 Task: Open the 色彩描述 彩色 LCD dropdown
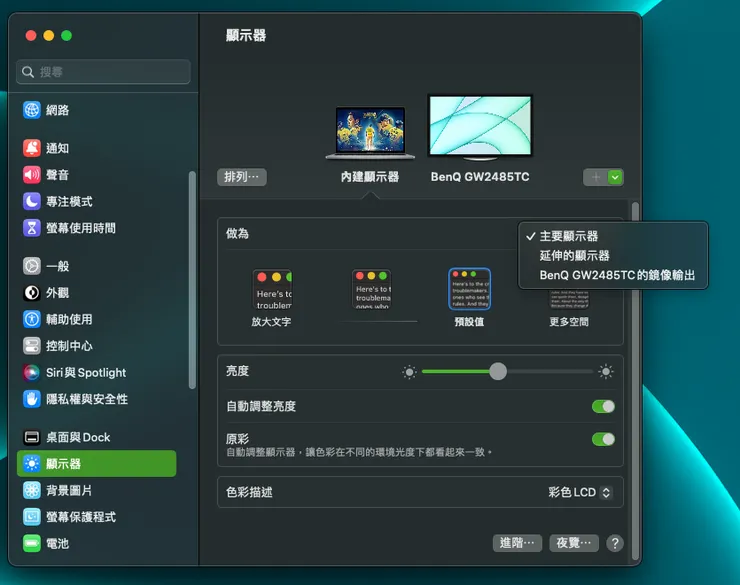pos(580,493)
